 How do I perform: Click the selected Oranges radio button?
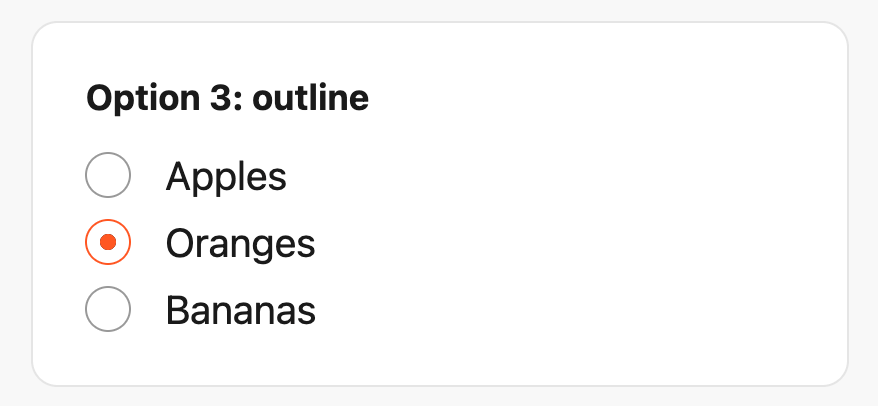[108, 242]
